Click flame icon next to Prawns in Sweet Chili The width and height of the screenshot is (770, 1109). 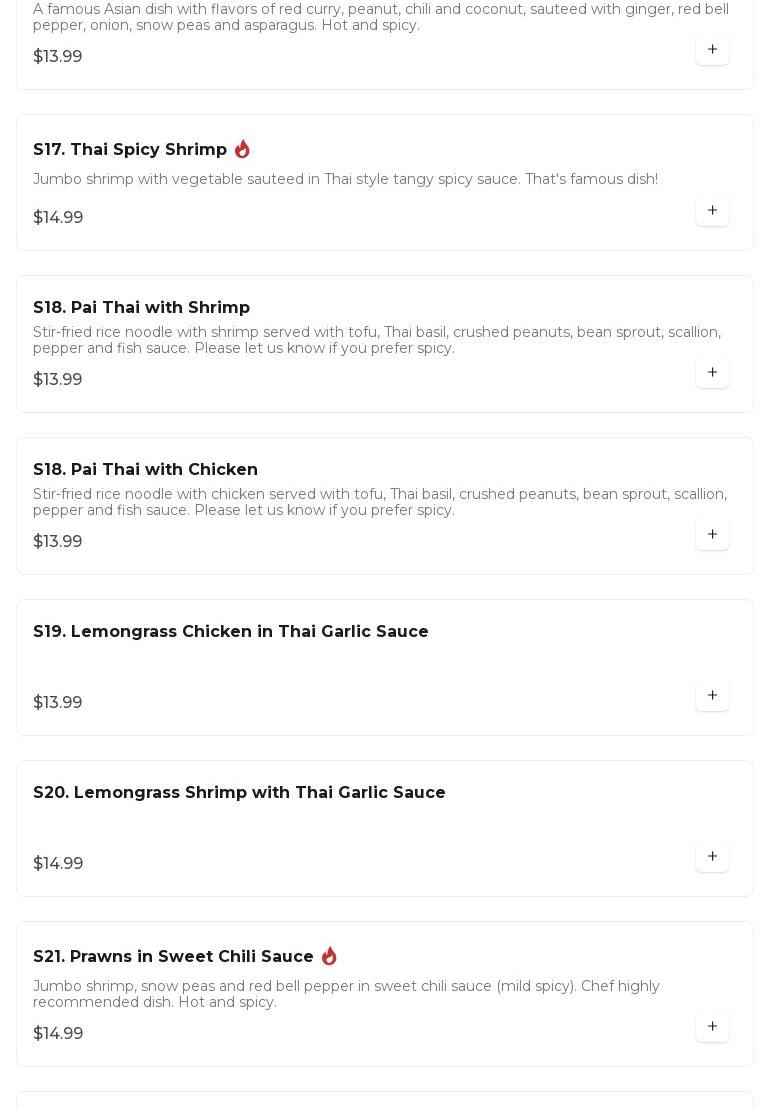329,956
